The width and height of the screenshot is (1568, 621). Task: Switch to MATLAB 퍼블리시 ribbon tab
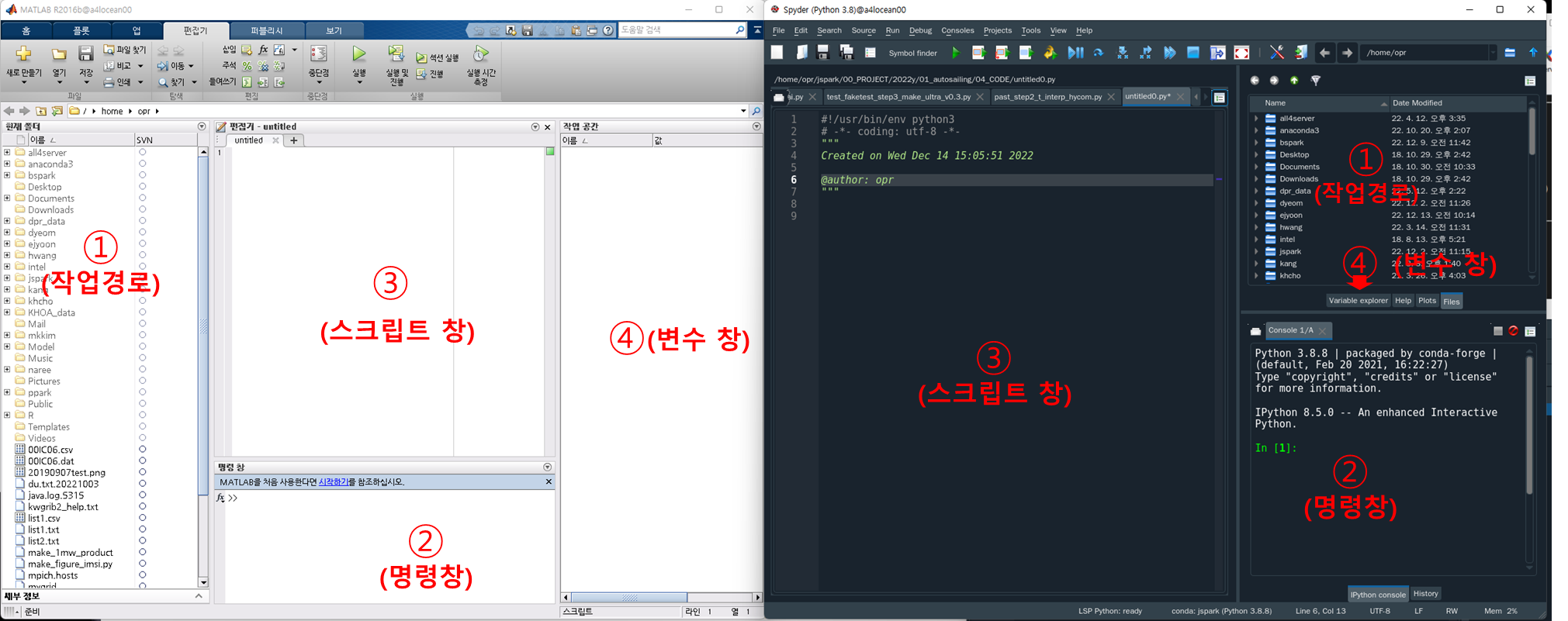point(267,31)
